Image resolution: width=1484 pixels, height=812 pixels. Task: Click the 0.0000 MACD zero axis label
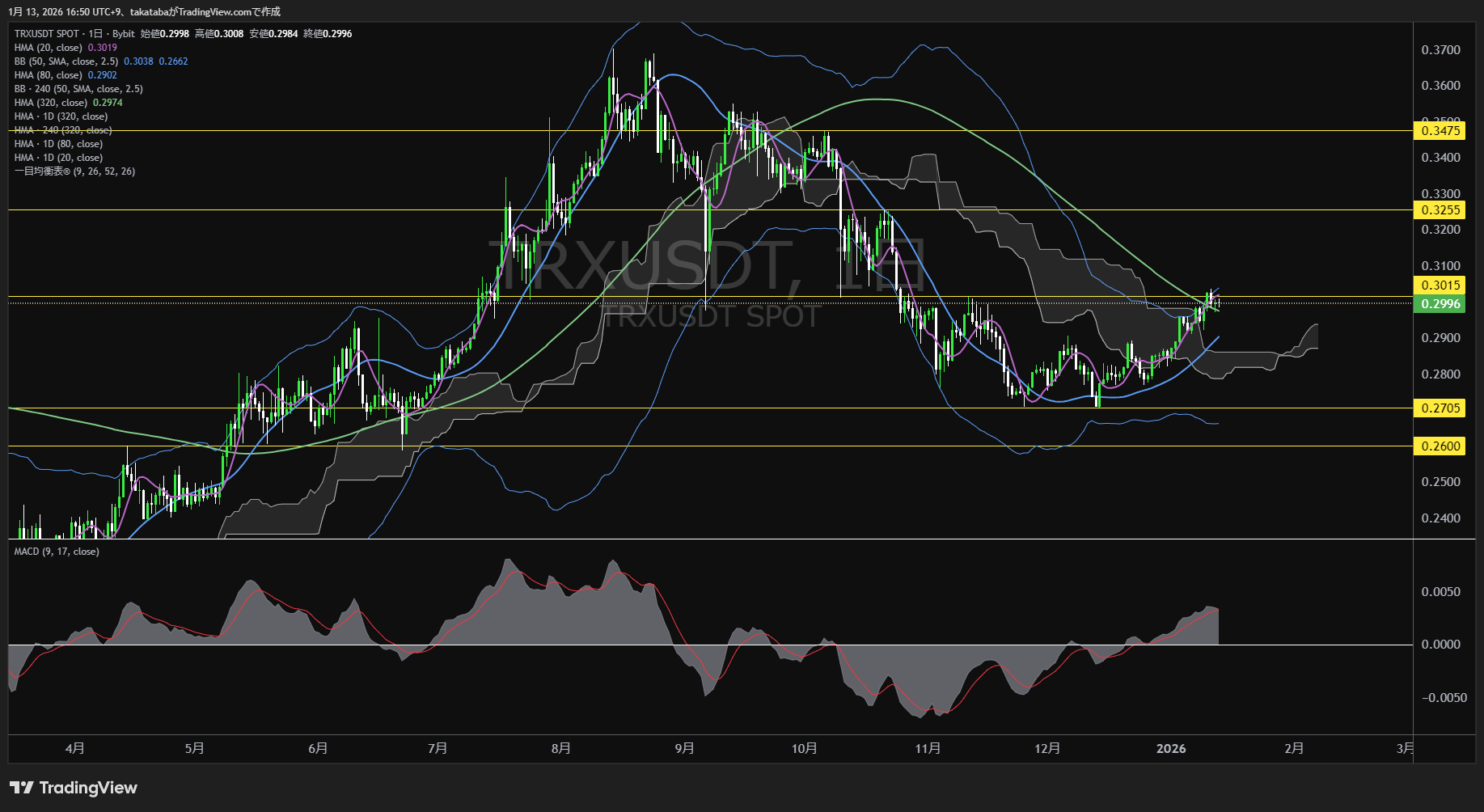pyautogui.click(x=1440, y=645)
